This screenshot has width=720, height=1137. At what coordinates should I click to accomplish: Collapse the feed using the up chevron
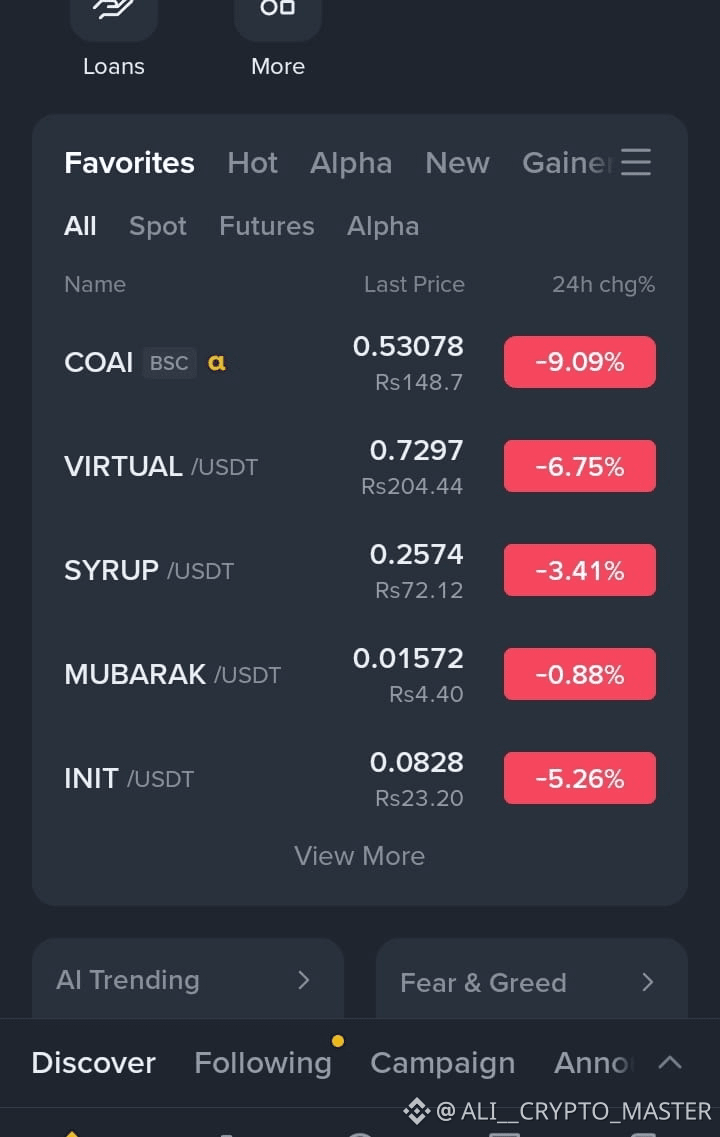pyautogui.click(x=670, y=1063)
